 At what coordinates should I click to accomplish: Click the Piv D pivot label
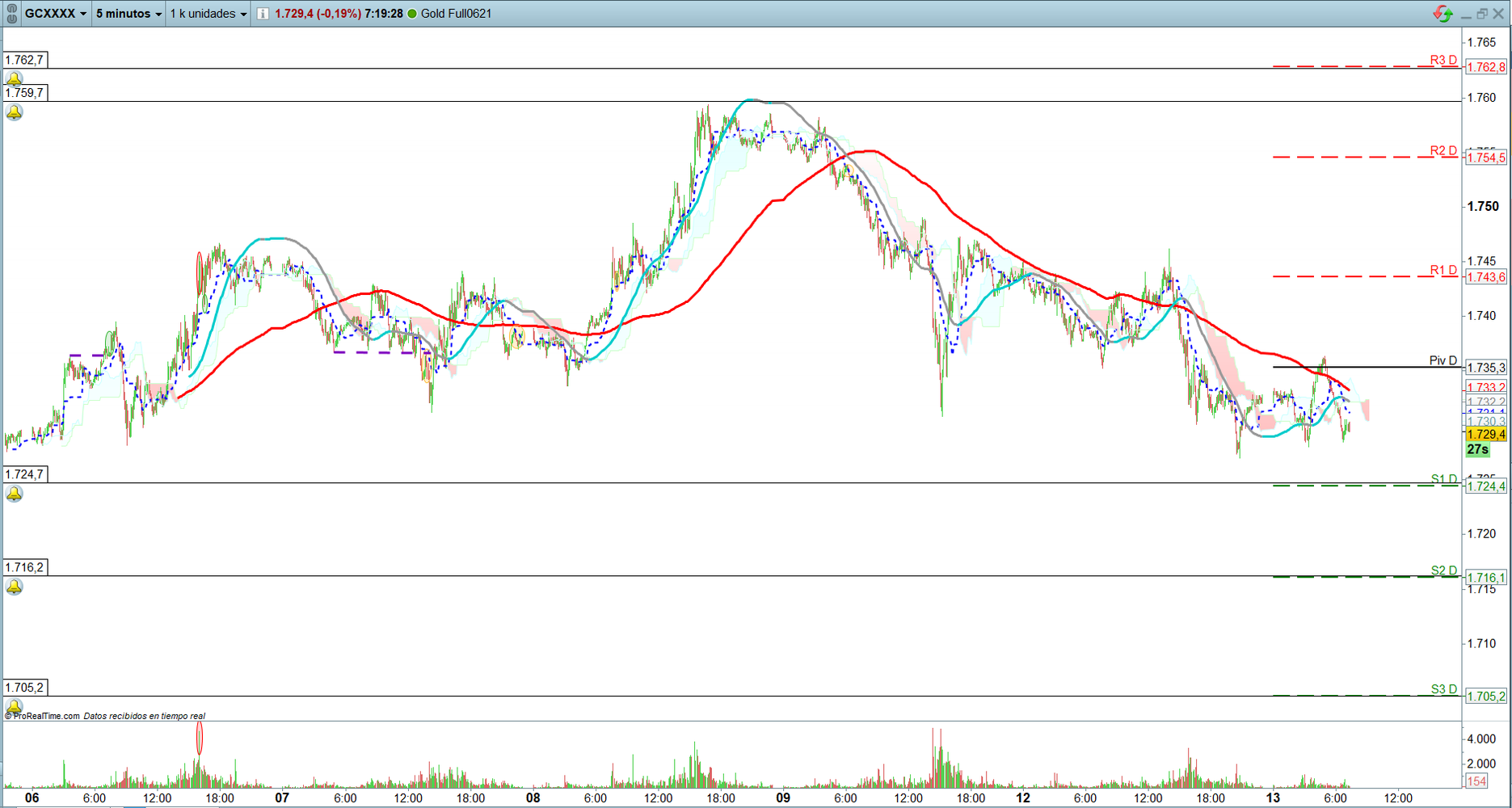coord(1443,360)
